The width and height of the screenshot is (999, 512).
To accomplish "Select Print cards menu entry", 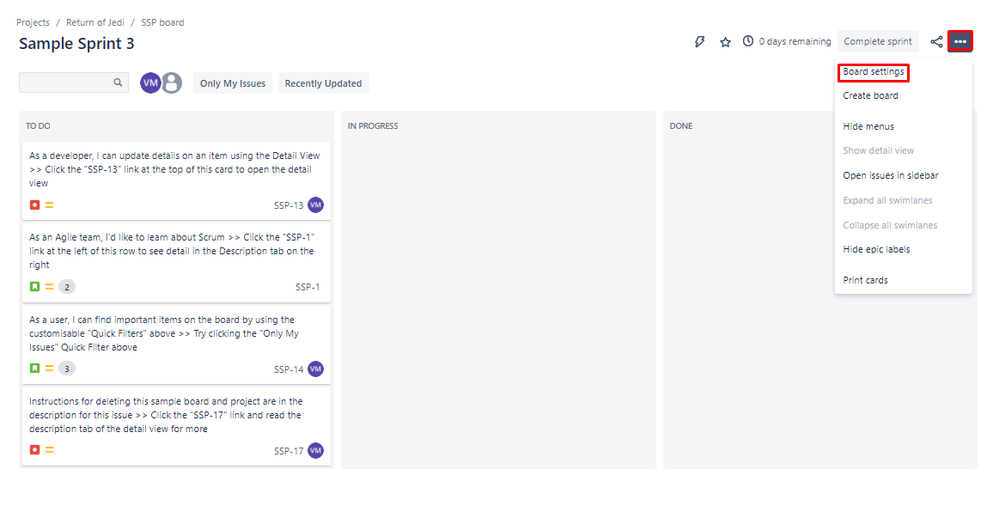I will (865, 280).
